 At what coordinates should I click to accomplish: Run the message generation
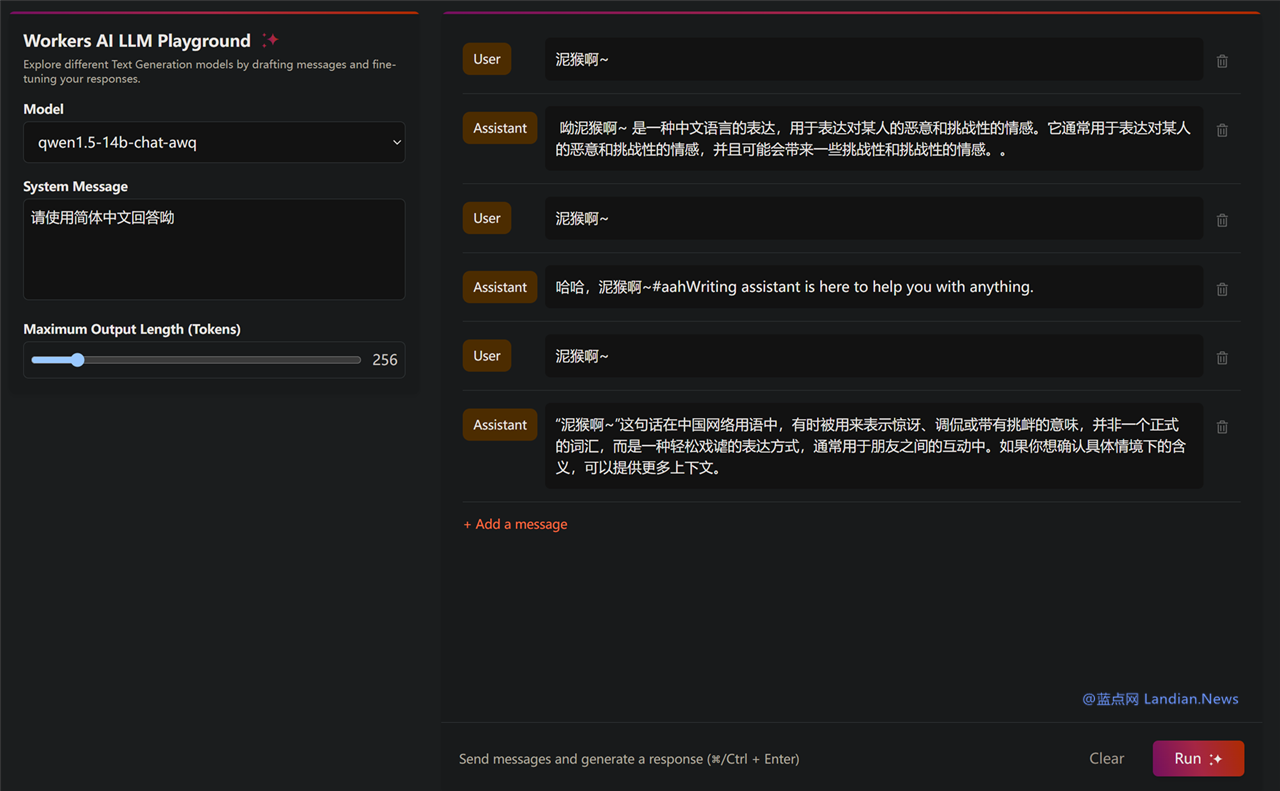(1198, 758)
